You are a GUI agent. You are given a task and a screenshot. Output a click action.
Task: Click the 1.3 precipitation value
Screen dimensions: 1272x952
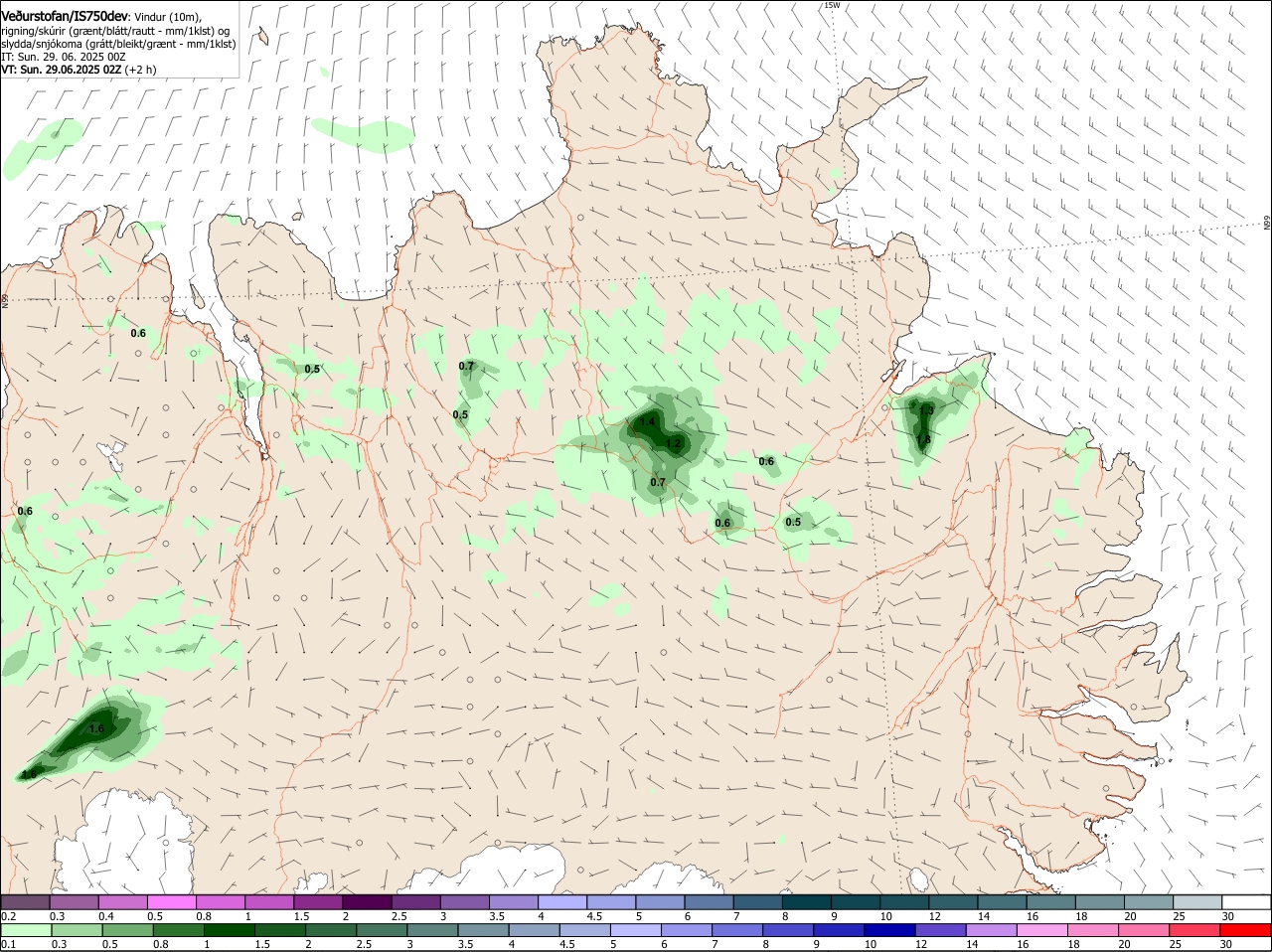(927, 409)
